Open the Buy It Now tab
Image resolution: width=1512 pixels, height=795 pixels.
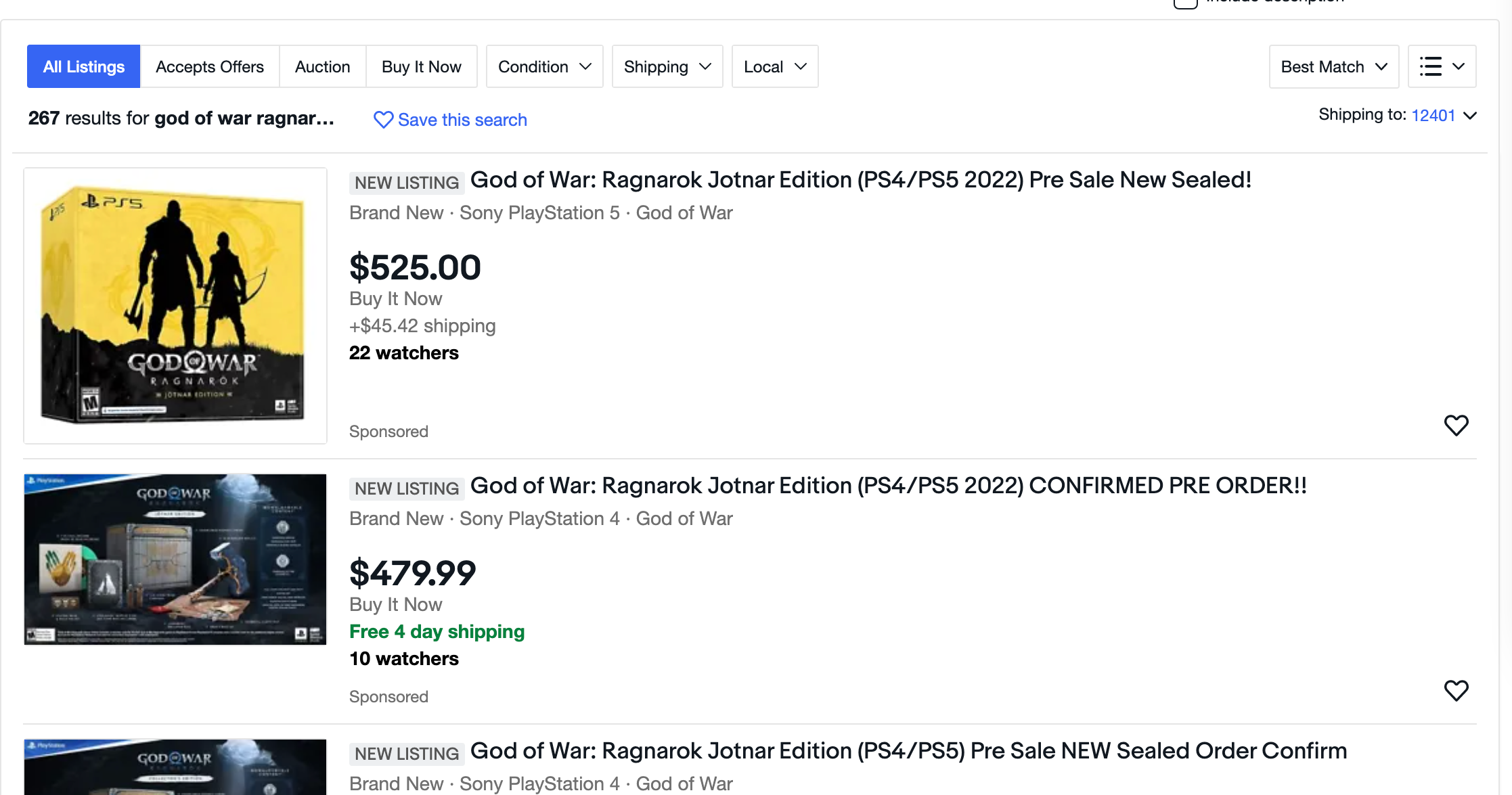tap(421, 66)
